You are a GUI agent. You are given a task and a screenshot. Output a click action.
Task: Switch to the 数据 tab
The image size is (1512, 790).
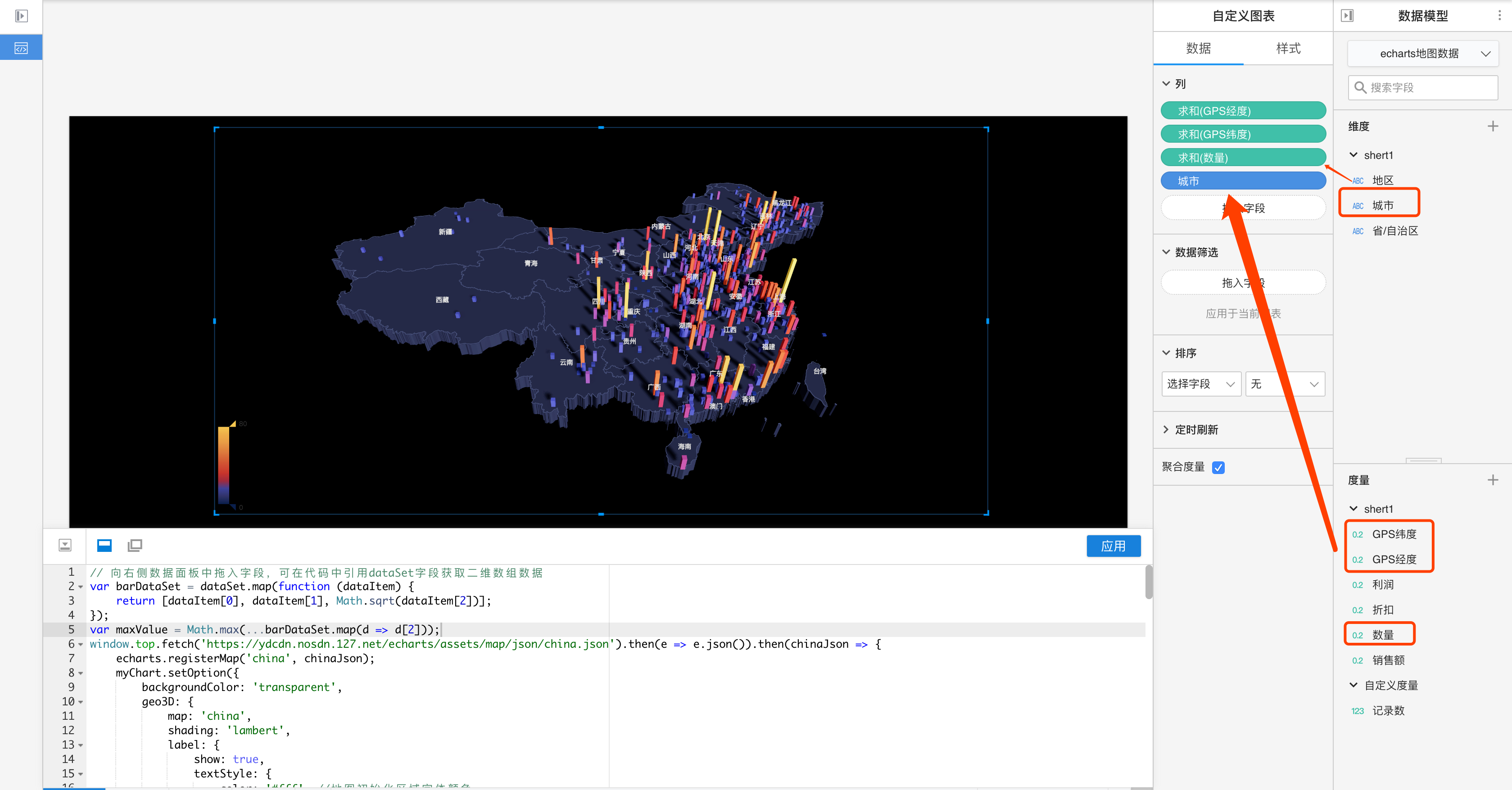[x=1198, y=48]
